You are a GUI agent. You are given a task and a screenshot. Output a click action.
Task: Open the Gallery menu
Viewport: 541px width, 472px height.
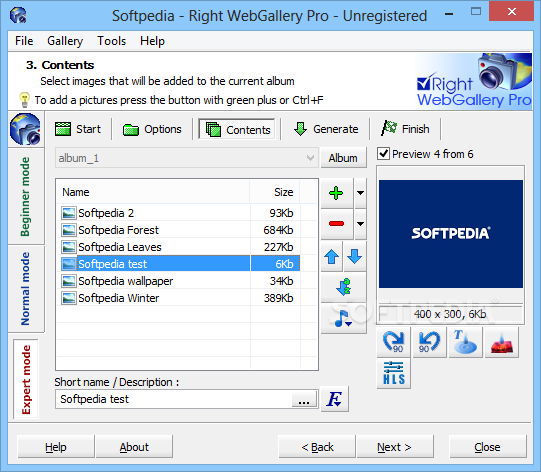65,41
